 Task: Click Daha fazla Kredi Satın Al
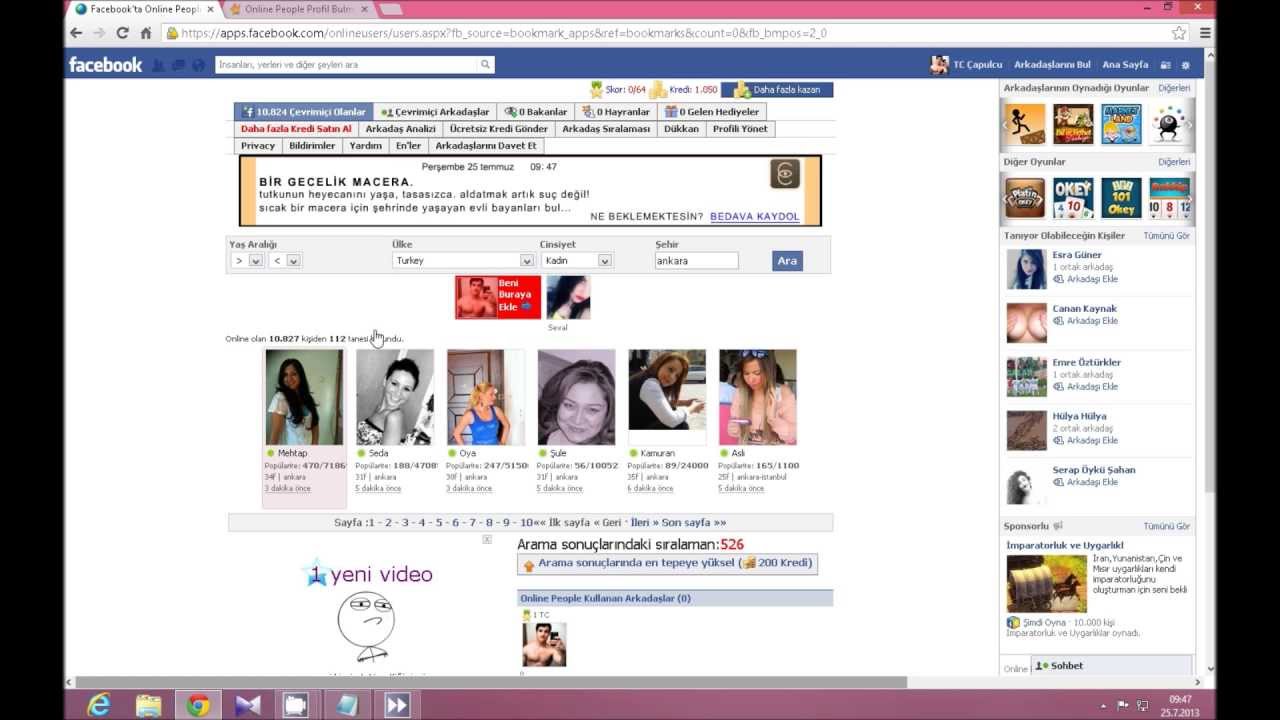296,129
